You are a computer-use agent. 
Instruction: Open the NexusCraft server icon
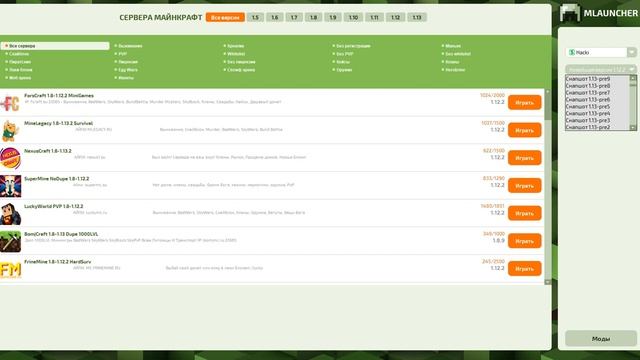[x=10, y=158]
